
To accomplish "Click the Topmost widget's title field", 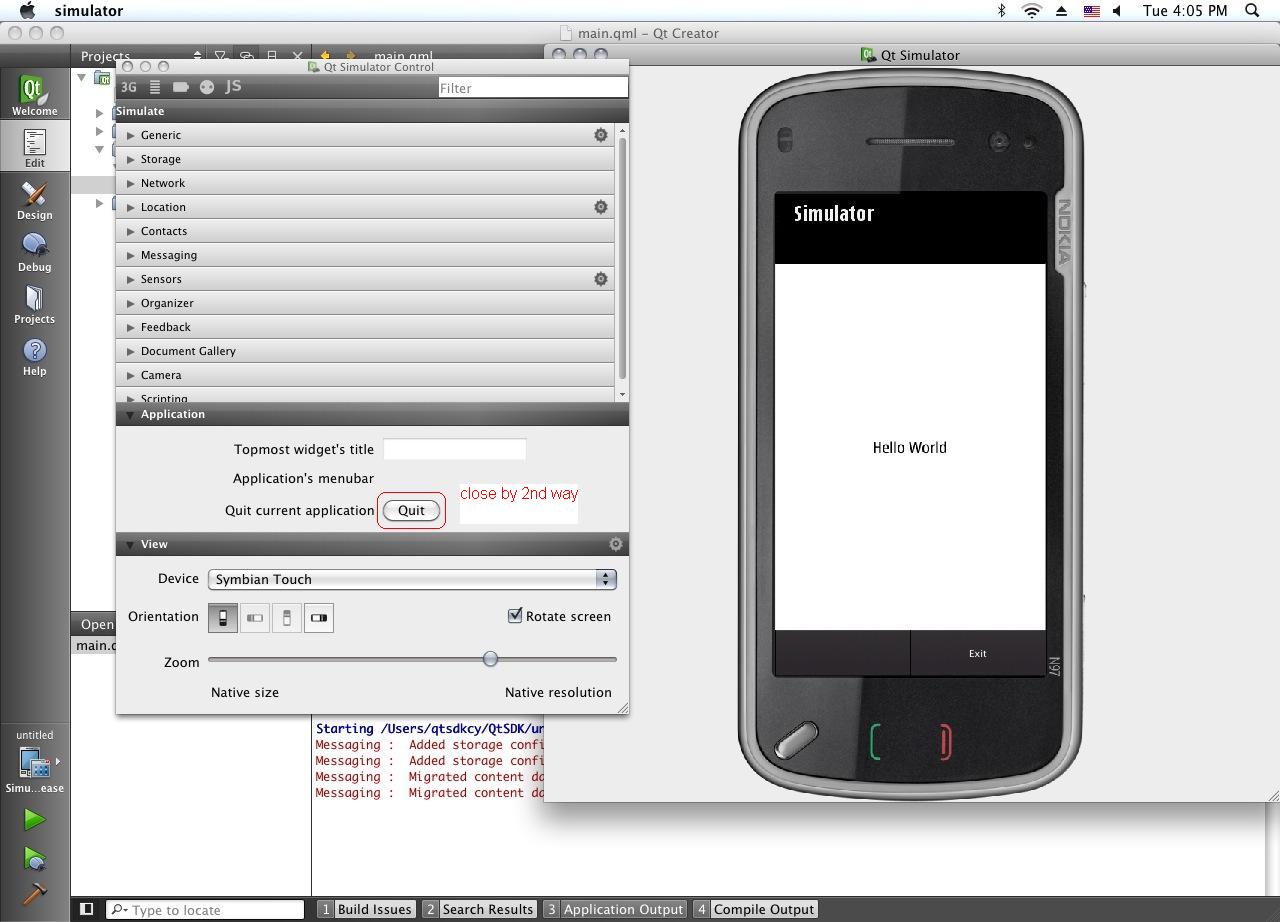I will point(455,449).
